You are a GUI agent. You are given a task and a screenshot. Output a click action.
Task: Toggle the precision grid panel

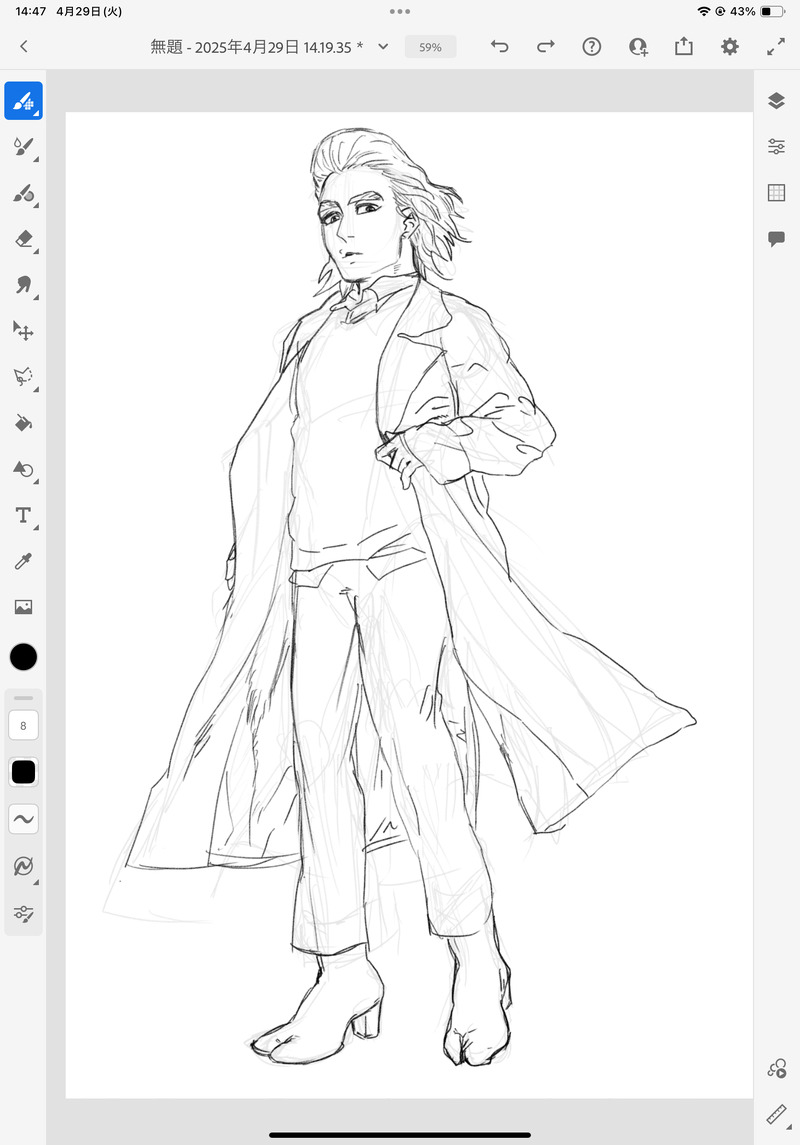(777, 193)
